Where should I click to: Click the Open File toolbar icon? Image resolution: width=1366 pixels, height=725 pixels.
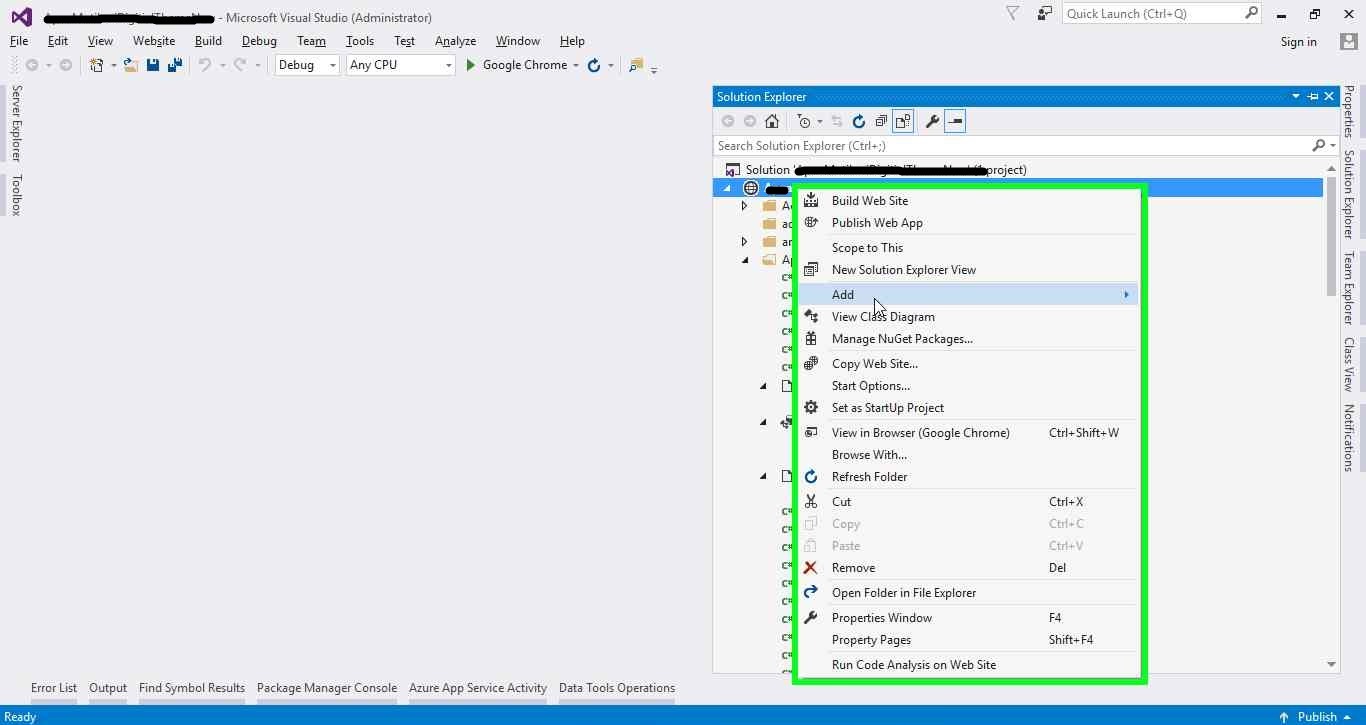[130, 65]
